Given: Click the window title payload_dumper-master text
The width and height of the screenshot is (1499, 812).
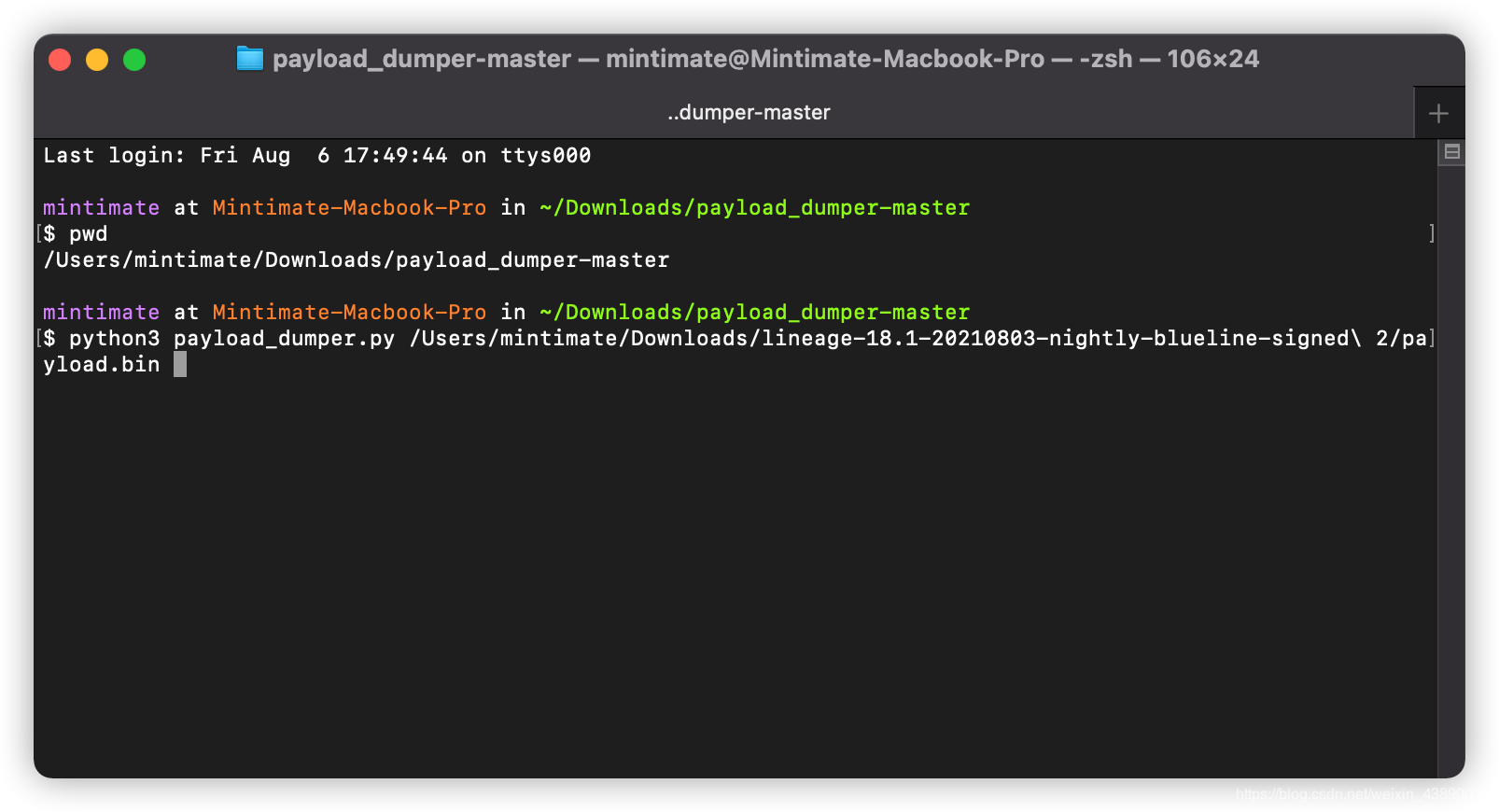Looking at the screenshot, I should pos(422,59).
